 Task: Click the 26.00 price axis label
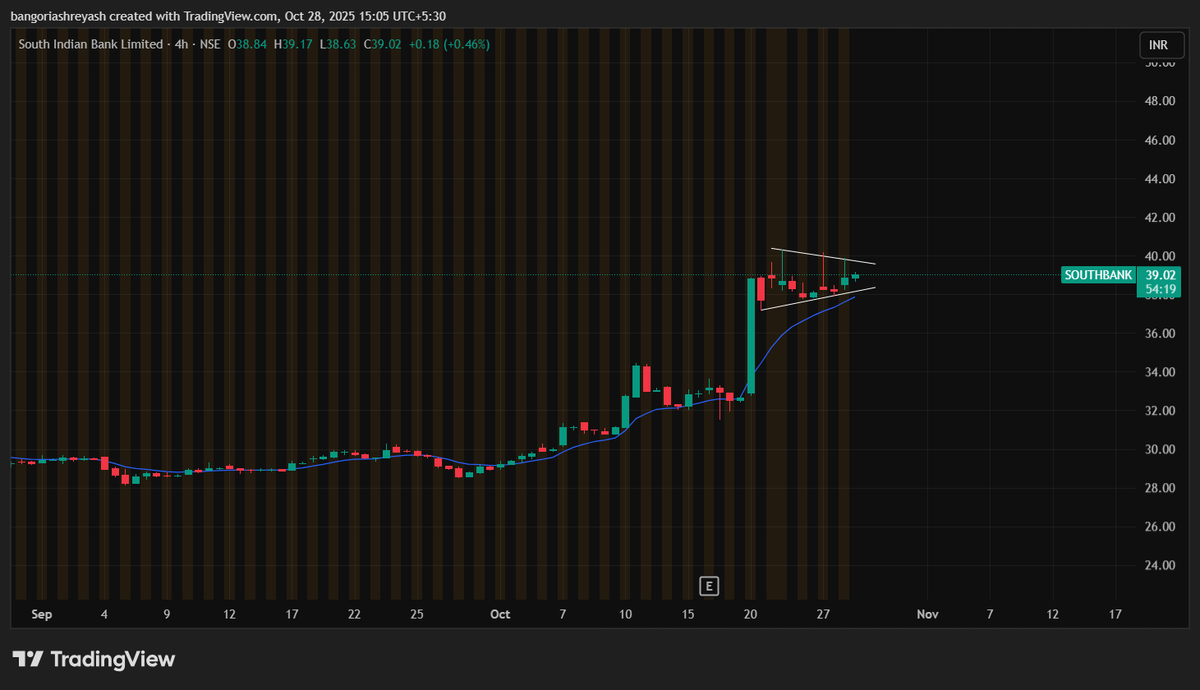(x=1160, y=526)
